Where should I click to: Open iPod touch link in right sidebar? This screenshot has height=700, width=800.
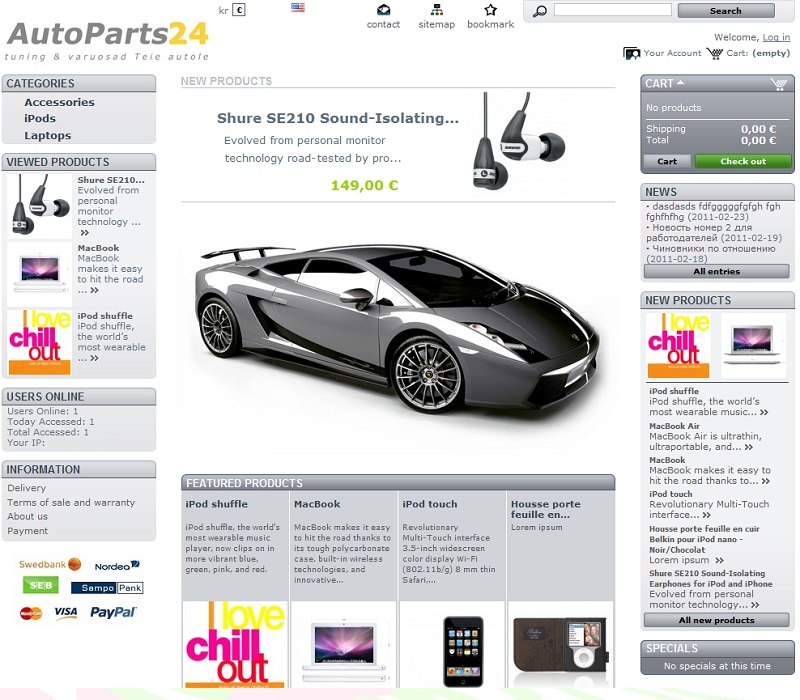[x=670, y=494]
